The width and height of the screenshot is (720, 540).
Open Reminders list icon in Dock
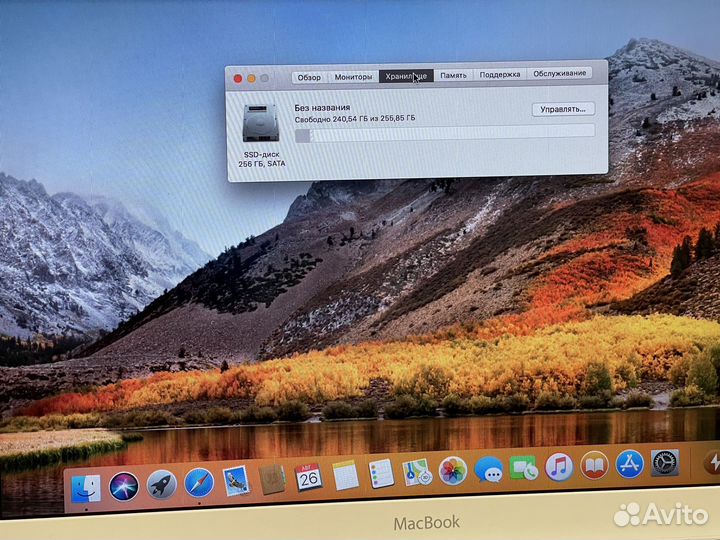coord(382,473)
